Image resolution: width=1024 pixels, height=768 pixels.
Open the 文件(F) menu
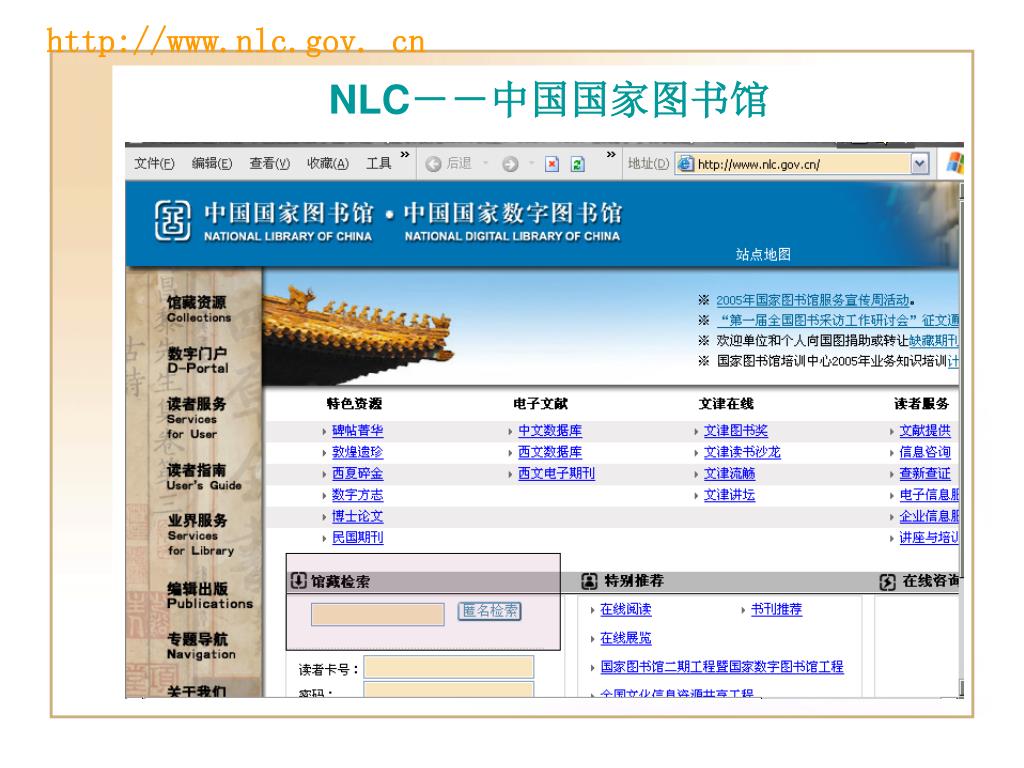click(x=154, y=163)
